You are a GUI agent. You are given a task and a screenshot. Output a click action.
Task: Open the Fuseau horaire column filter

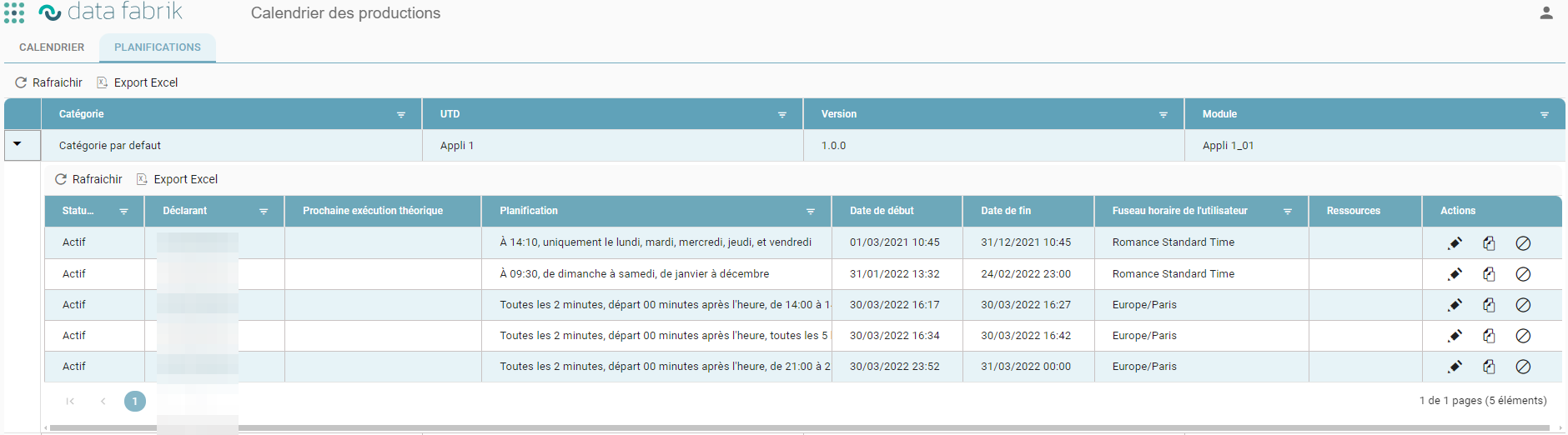(1288, 212)
